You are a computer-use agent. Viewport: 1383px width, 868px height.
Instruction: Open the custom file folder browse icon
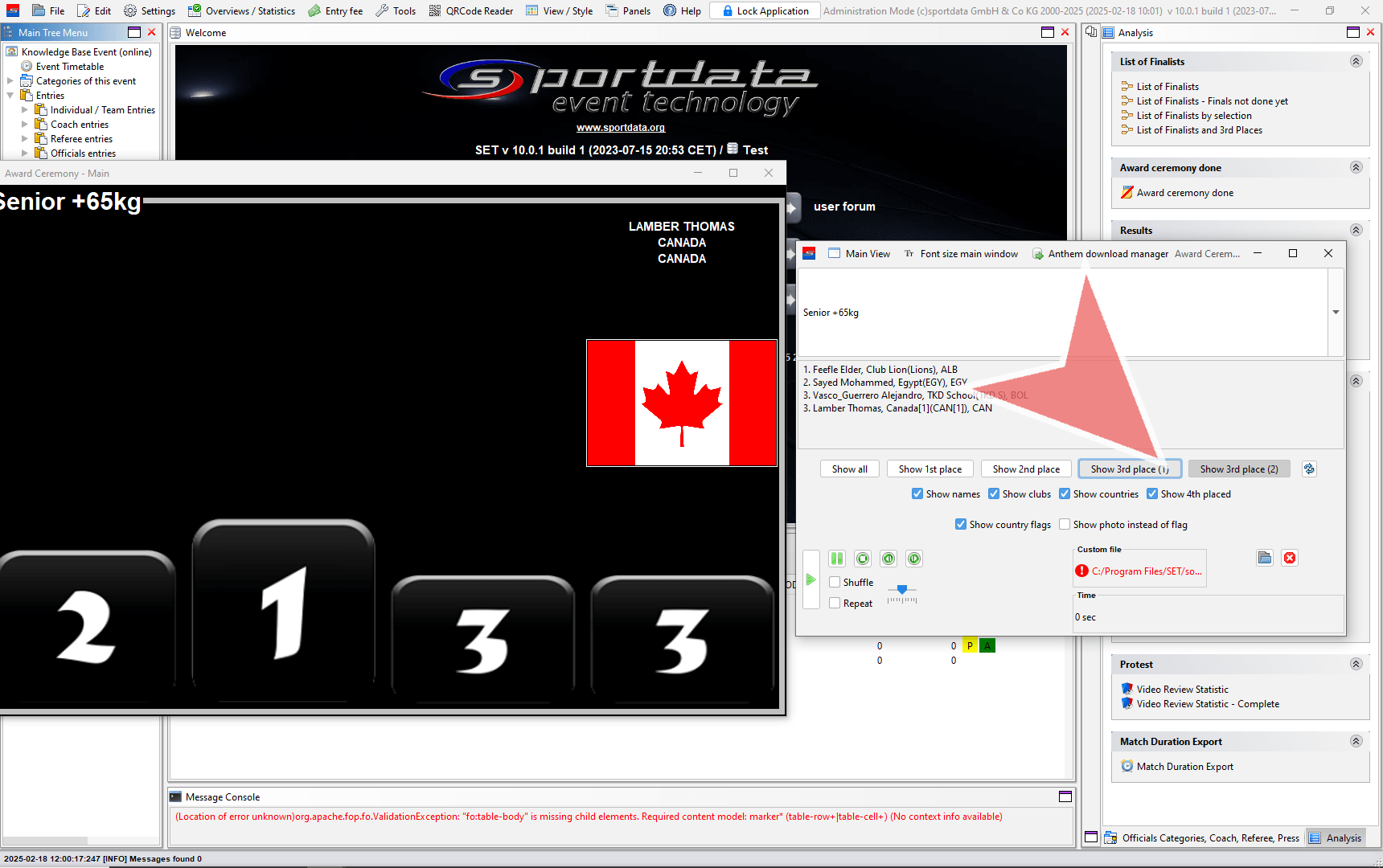1265,558
